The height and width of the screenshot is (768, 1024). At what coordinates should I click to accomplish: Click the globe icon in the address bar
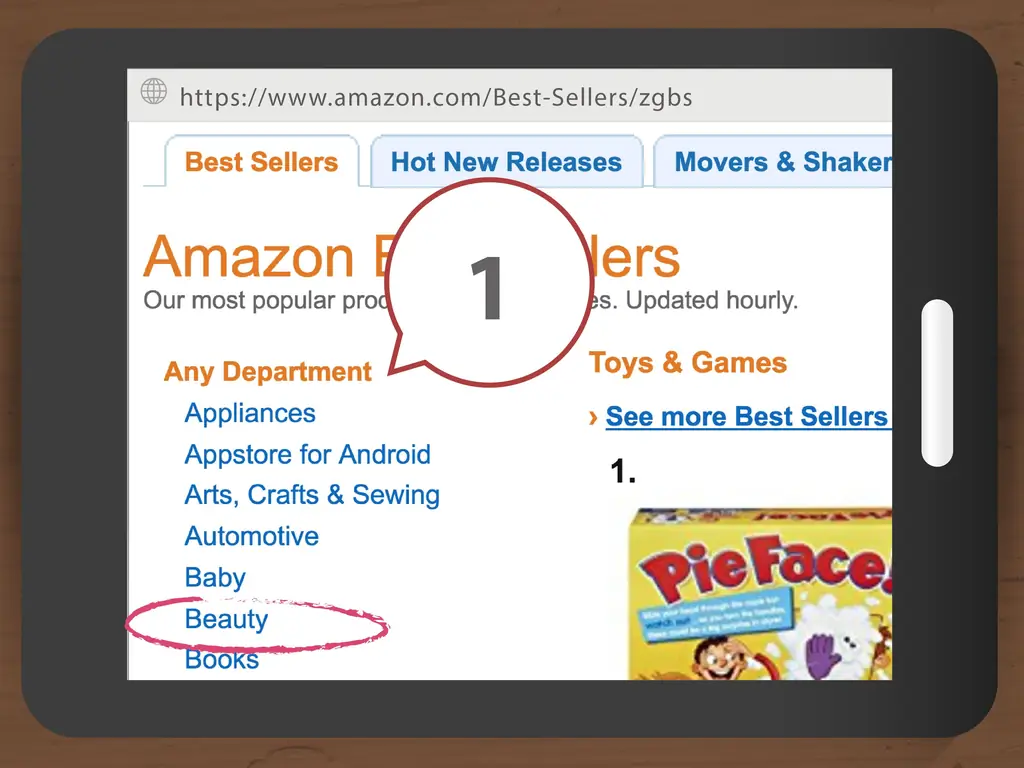point(153,91)
